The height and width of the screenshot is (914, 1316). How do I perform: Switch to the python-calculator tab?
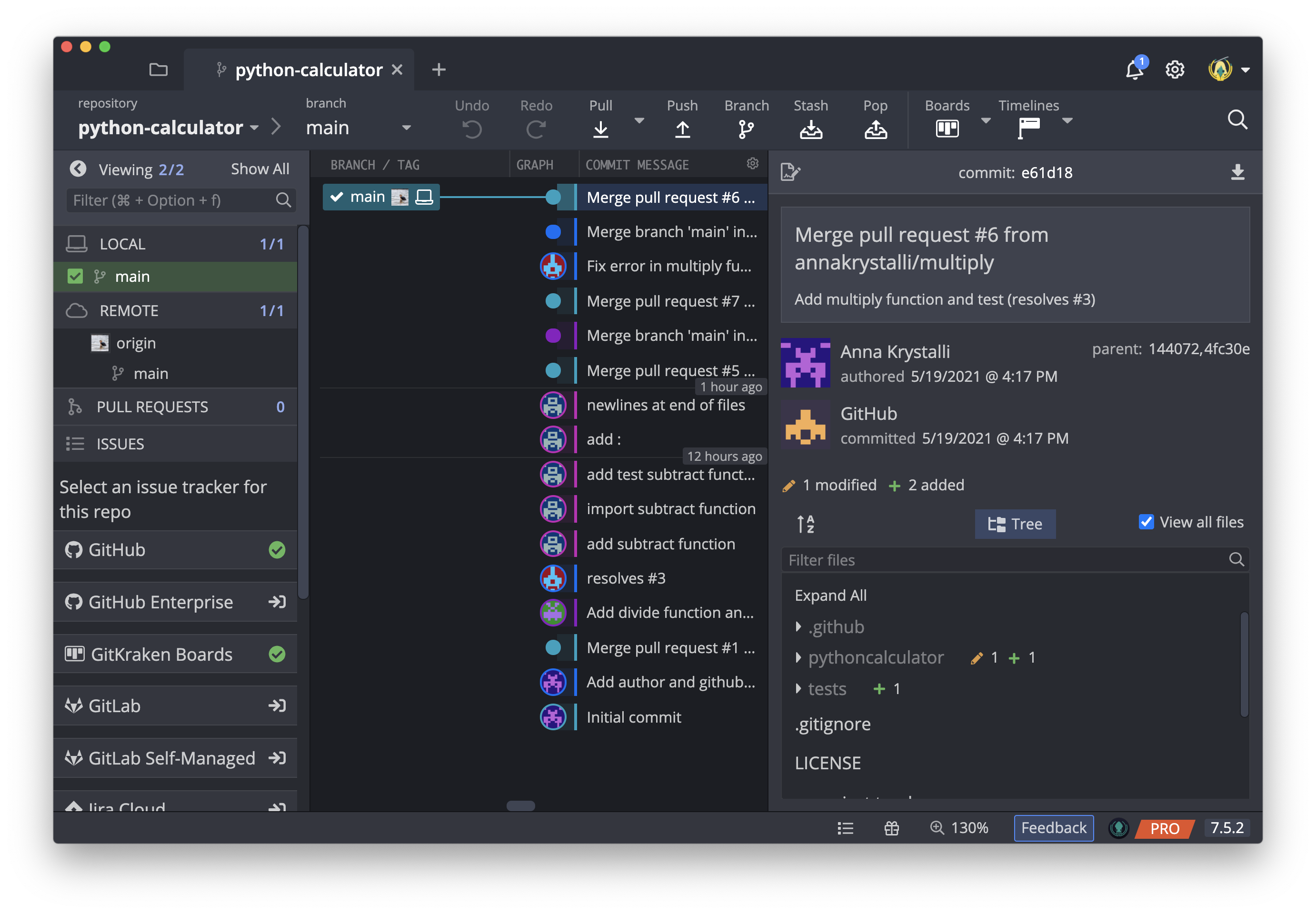tap(299, 70)
